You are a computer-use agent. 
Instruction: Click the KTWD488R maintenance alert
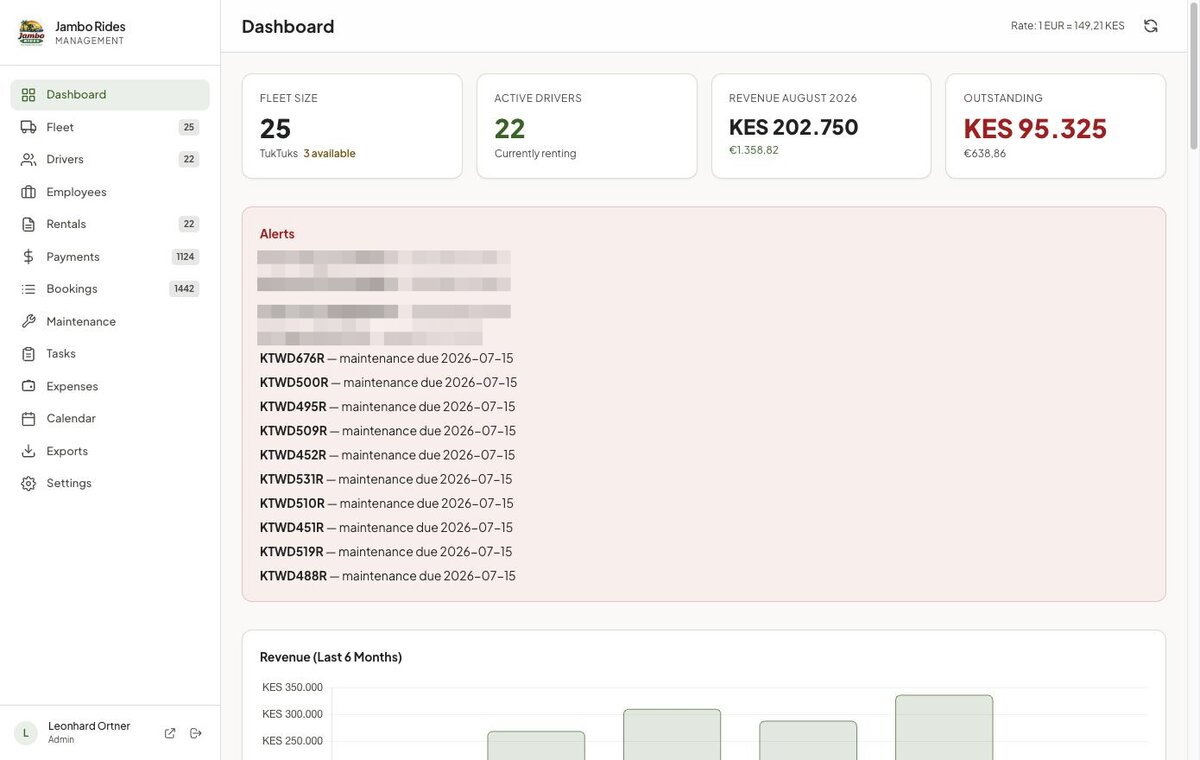(388, 576)
